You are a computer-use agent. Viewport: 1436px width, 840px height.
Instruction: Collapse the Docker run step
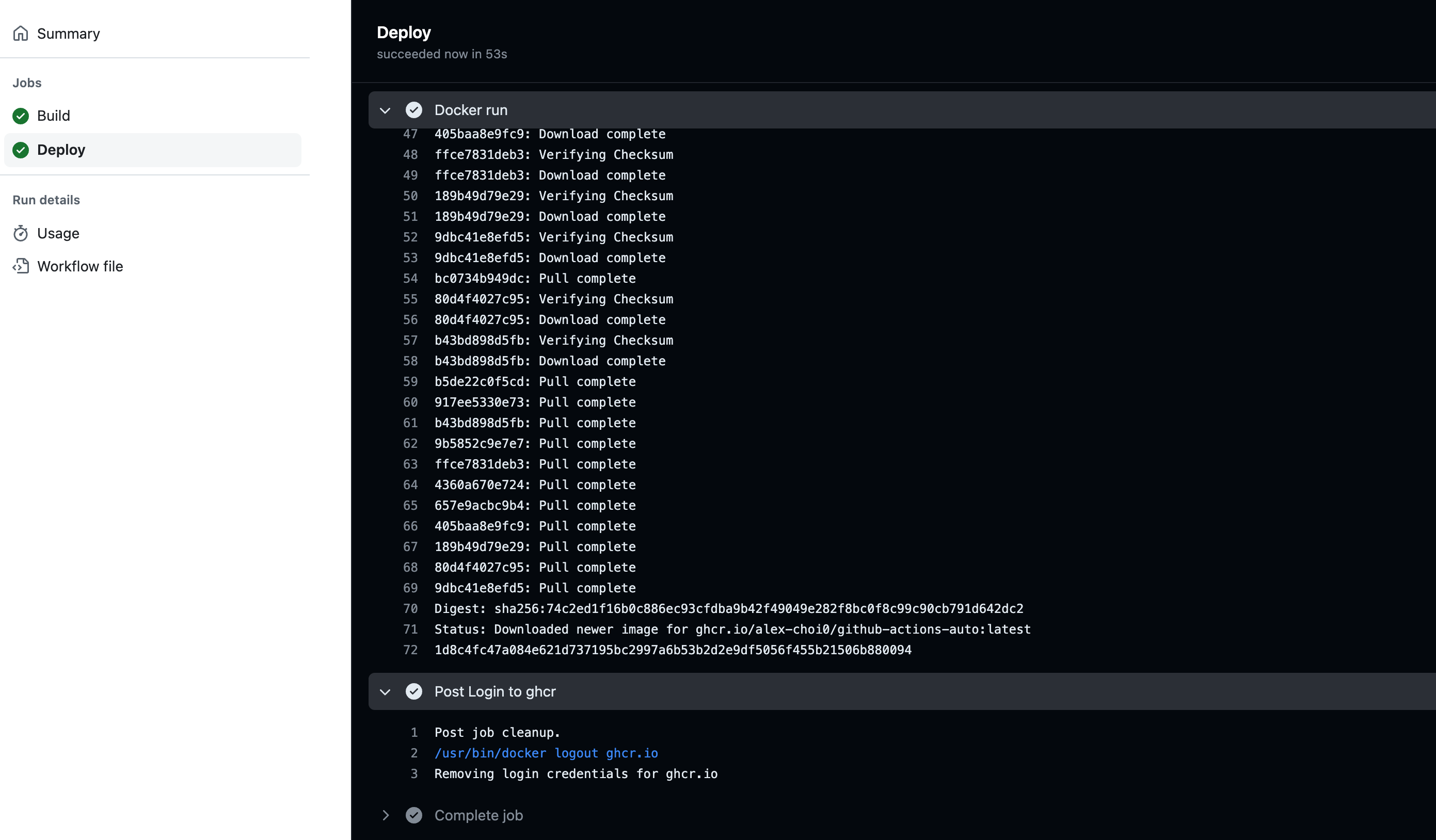[385, 110]
